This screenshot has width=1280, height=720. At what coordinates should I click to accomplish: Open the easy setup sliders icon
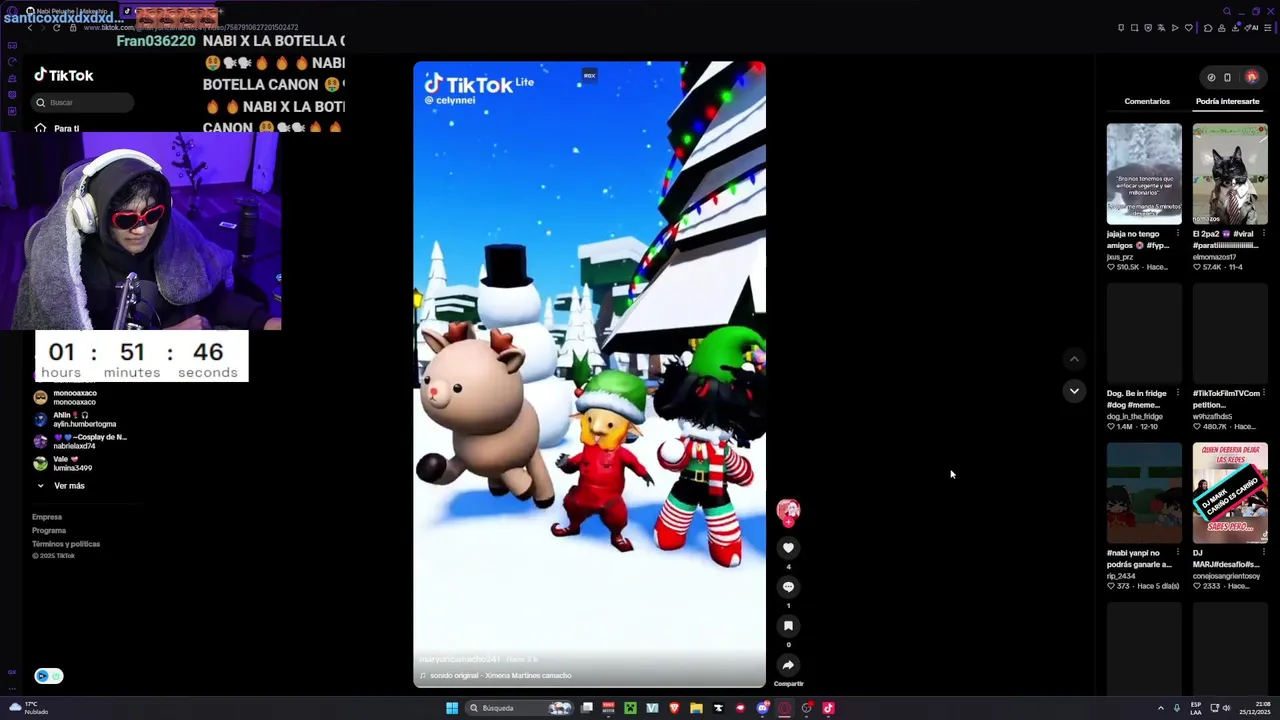point(1268,28)
